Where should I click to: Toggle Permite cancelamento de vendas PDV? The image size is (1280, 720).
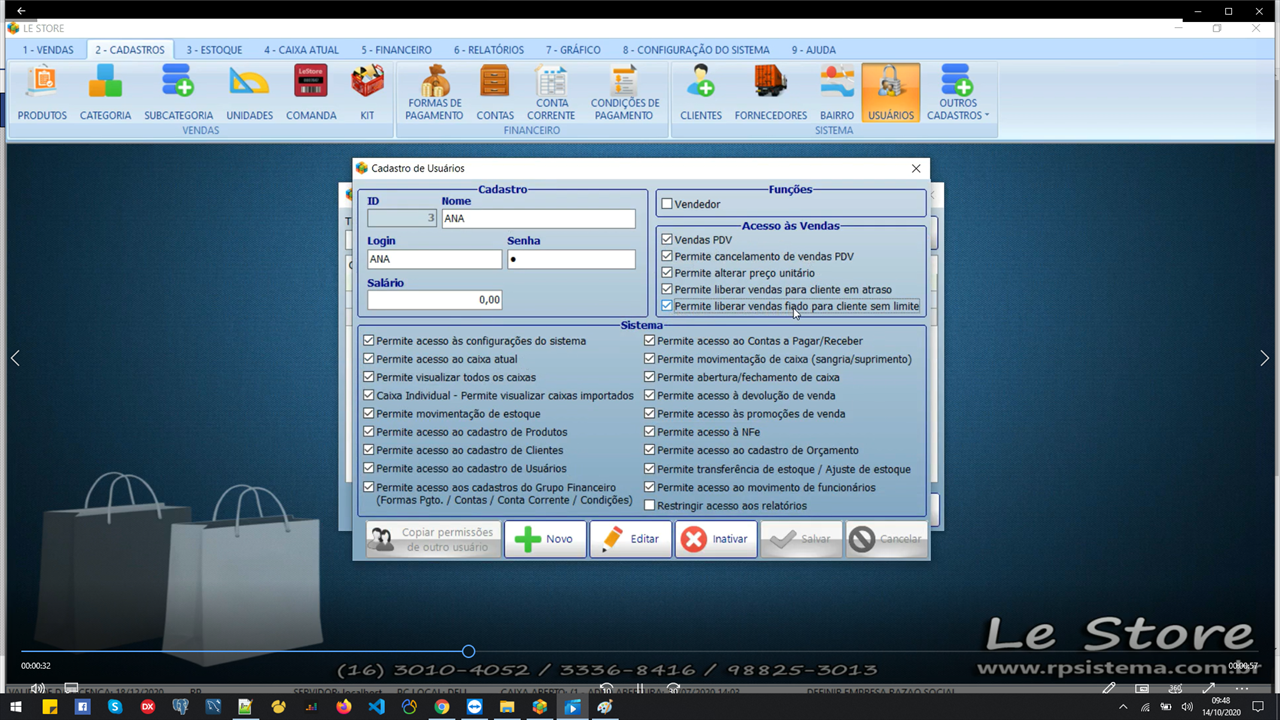(667, 257)
